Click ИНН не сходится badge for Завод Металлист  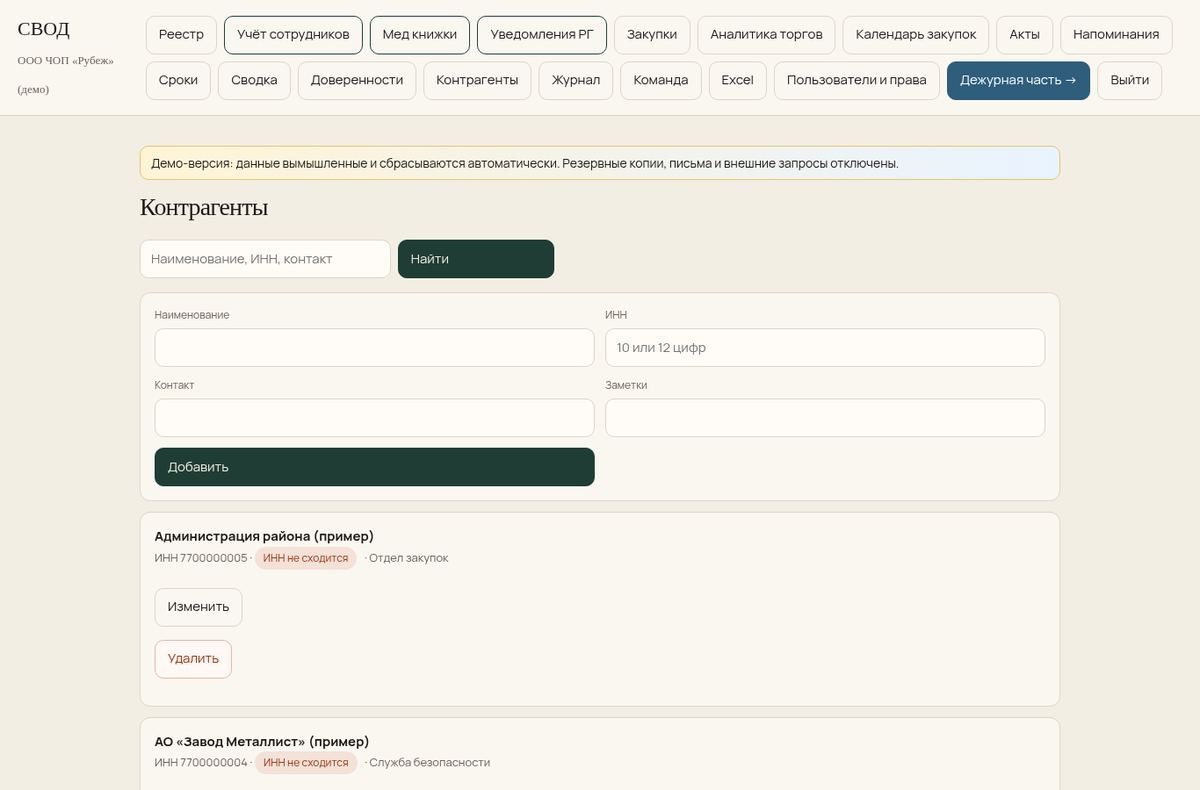(x=305, y=763)
